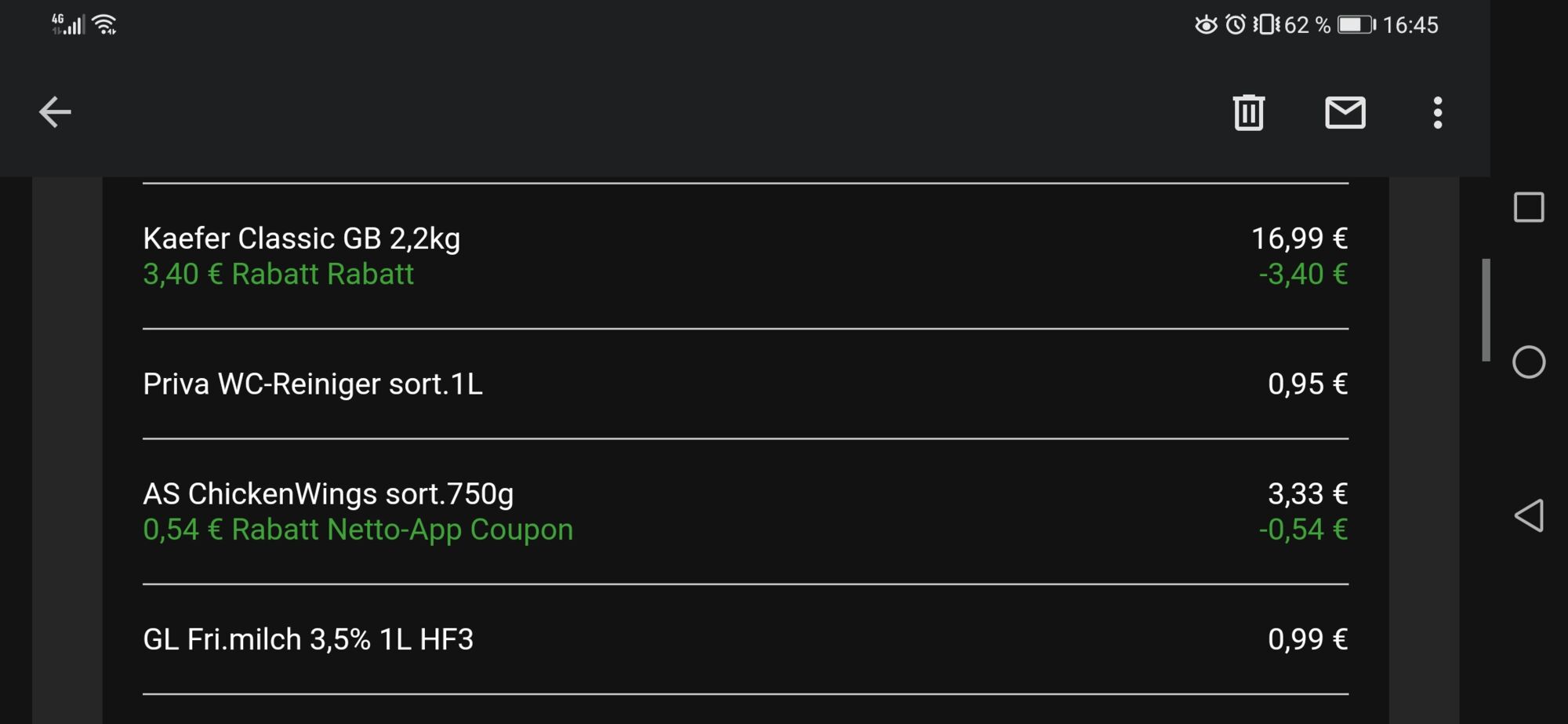The height and width of the screenshot is (724, 1568).
Task: Tap the Wi-Fi status icon
Action: (x=105, y=24)
